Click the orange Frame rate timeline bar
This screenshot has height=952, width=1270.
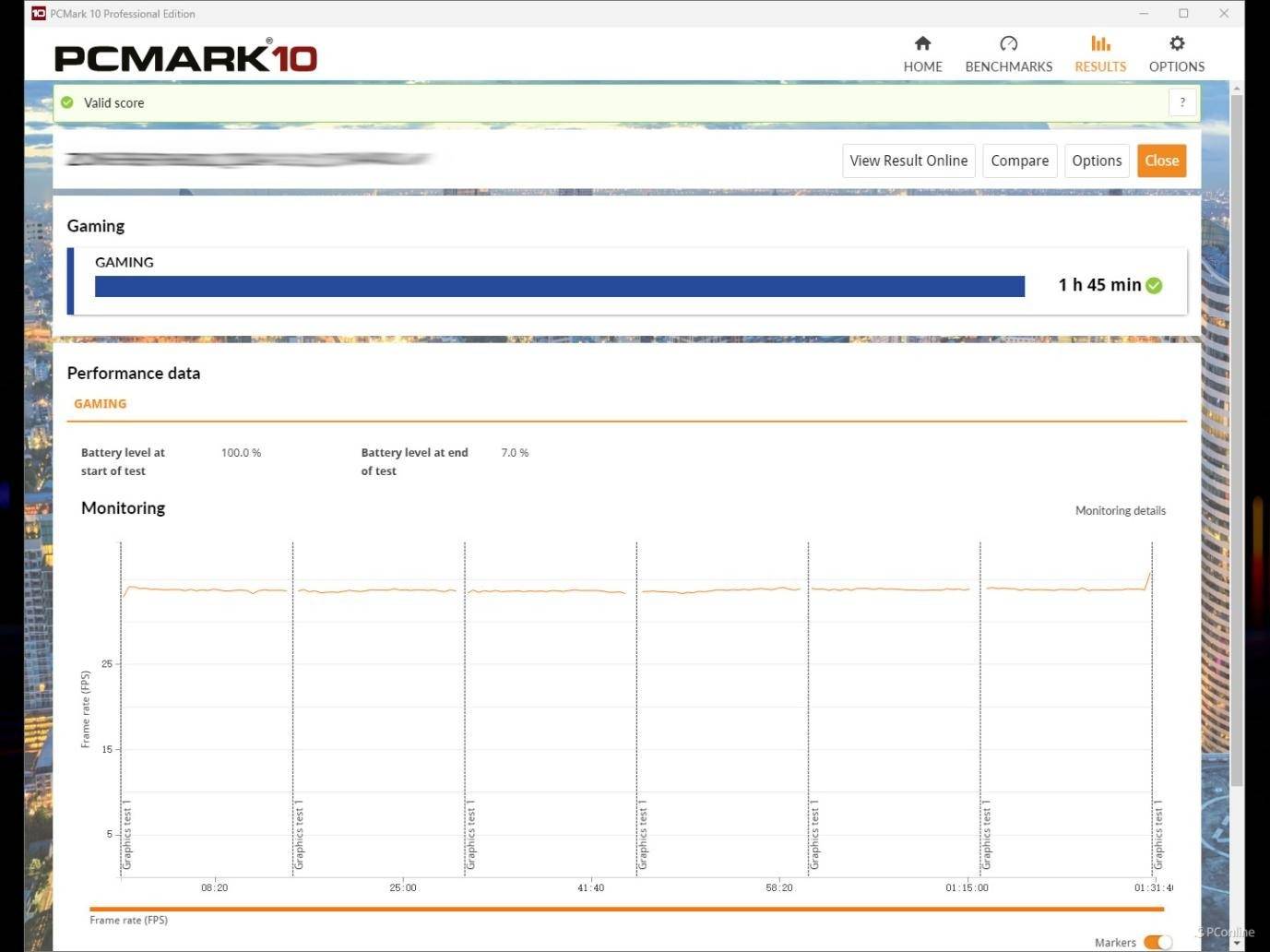[627, 909]
